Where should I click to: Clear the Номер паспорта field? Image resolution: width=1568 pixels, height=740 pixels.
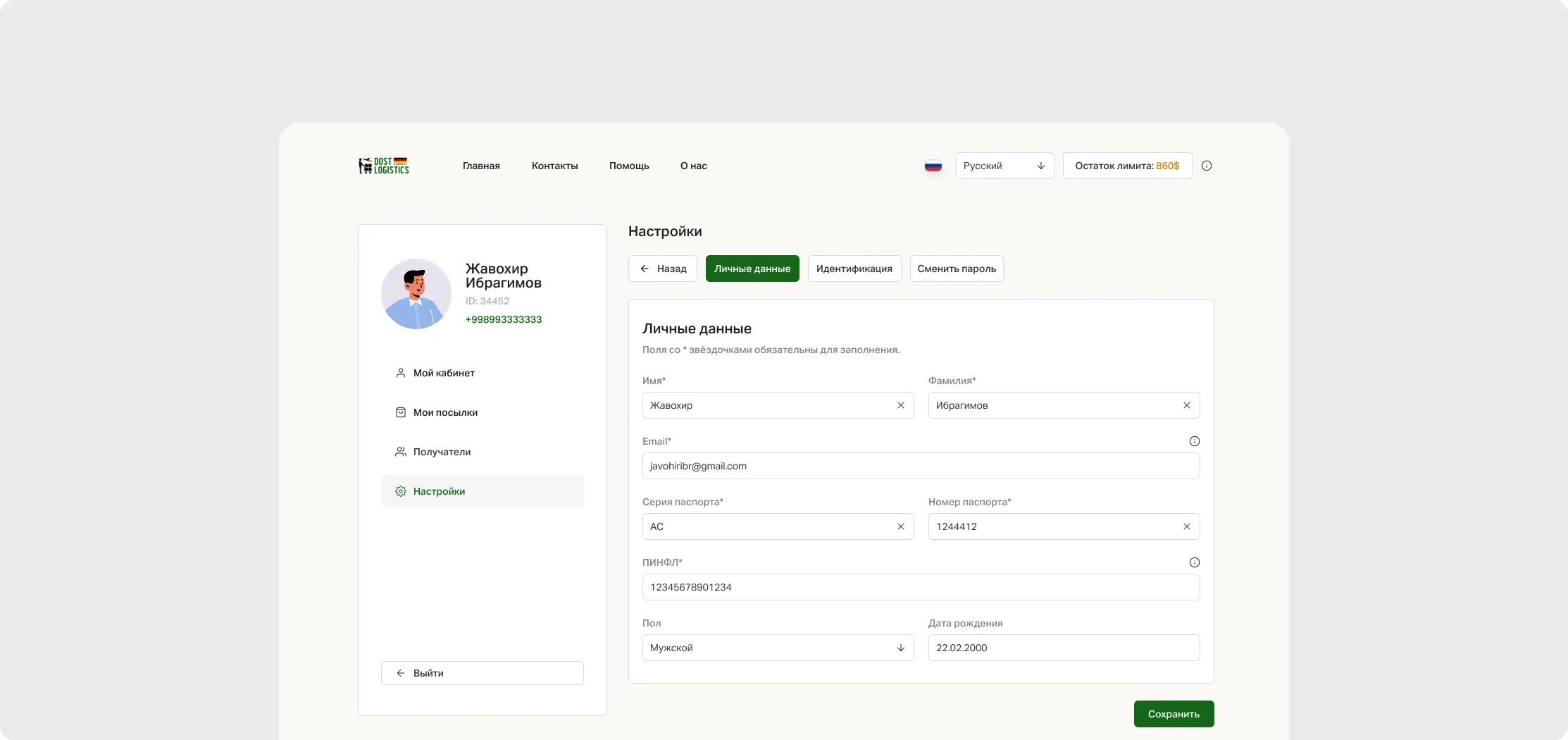pos(1187,526)
